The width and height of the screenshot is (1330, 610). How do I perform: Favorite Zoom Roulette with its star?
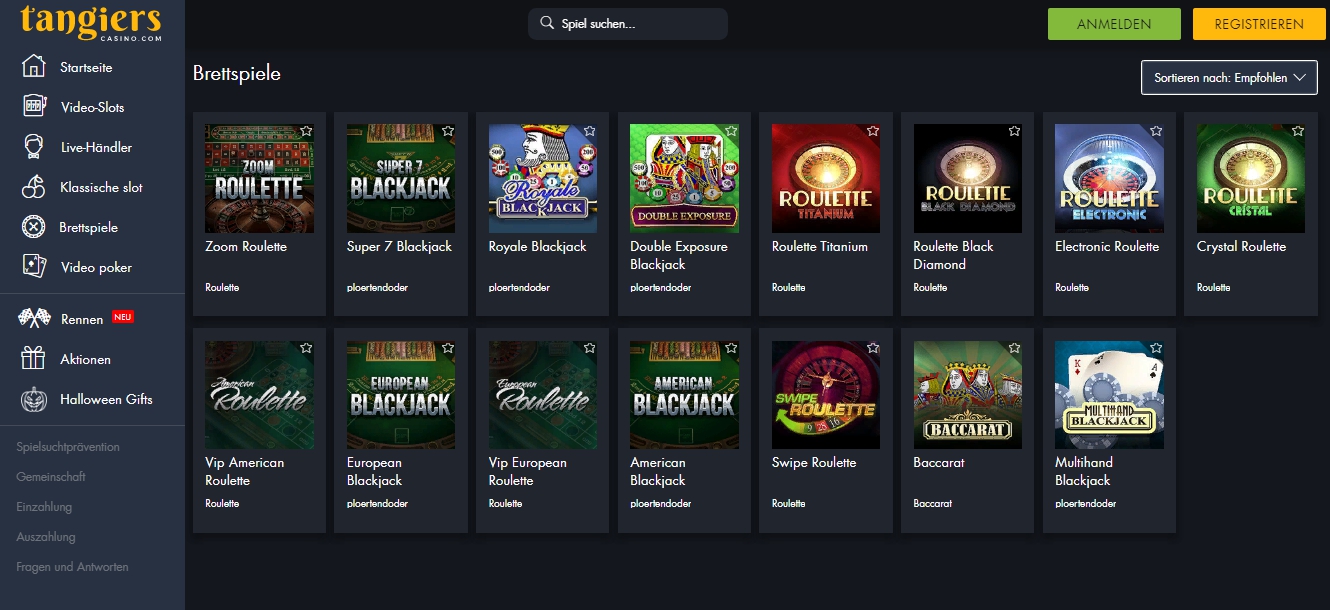coord(306,131)
